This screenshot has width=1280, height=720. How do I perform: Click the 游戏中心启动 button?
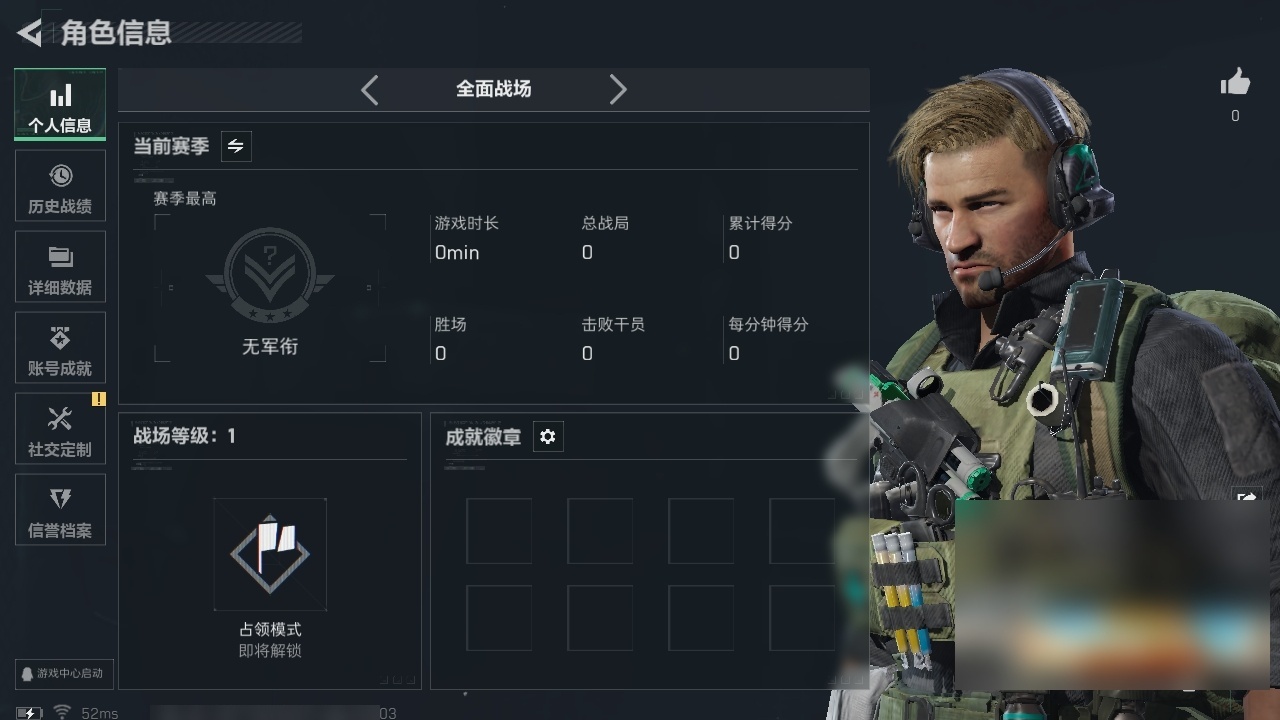(x=61, y=673)
